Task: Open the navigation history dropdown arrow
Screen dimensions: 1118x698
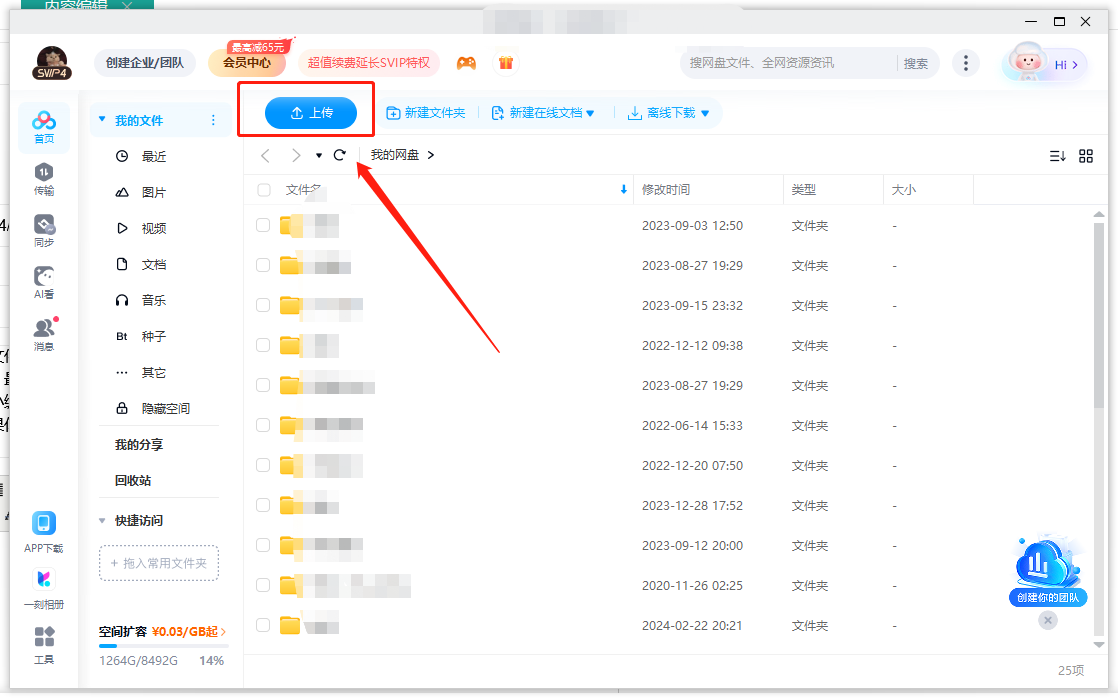Action: (319, 155)
